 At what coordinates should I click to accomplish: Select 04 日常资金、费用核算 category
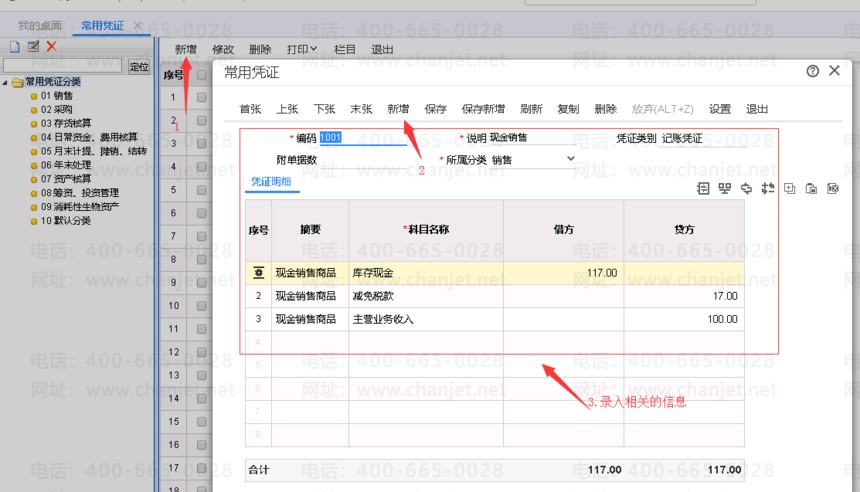92,138
